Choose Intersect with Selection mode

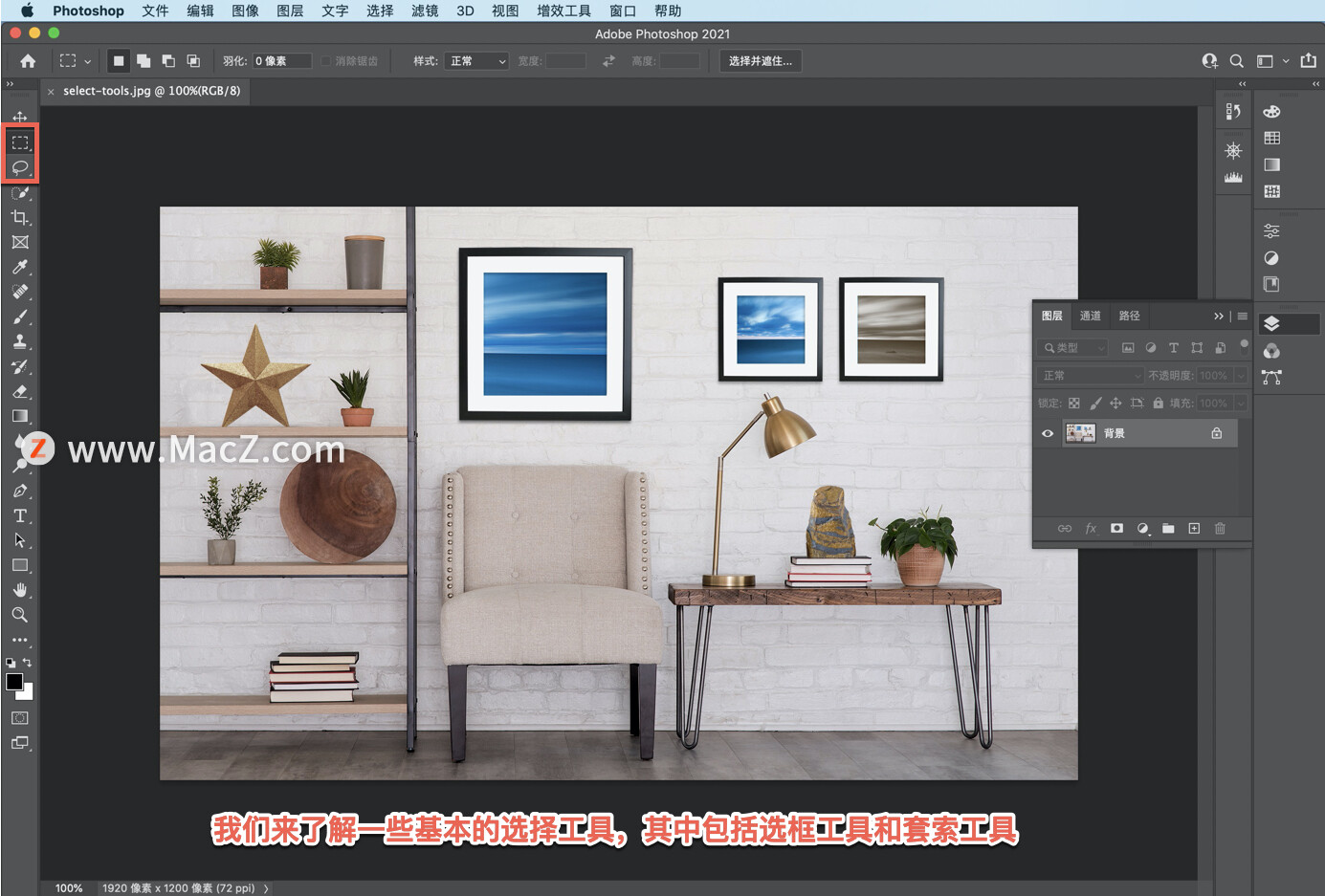point(193,61)
